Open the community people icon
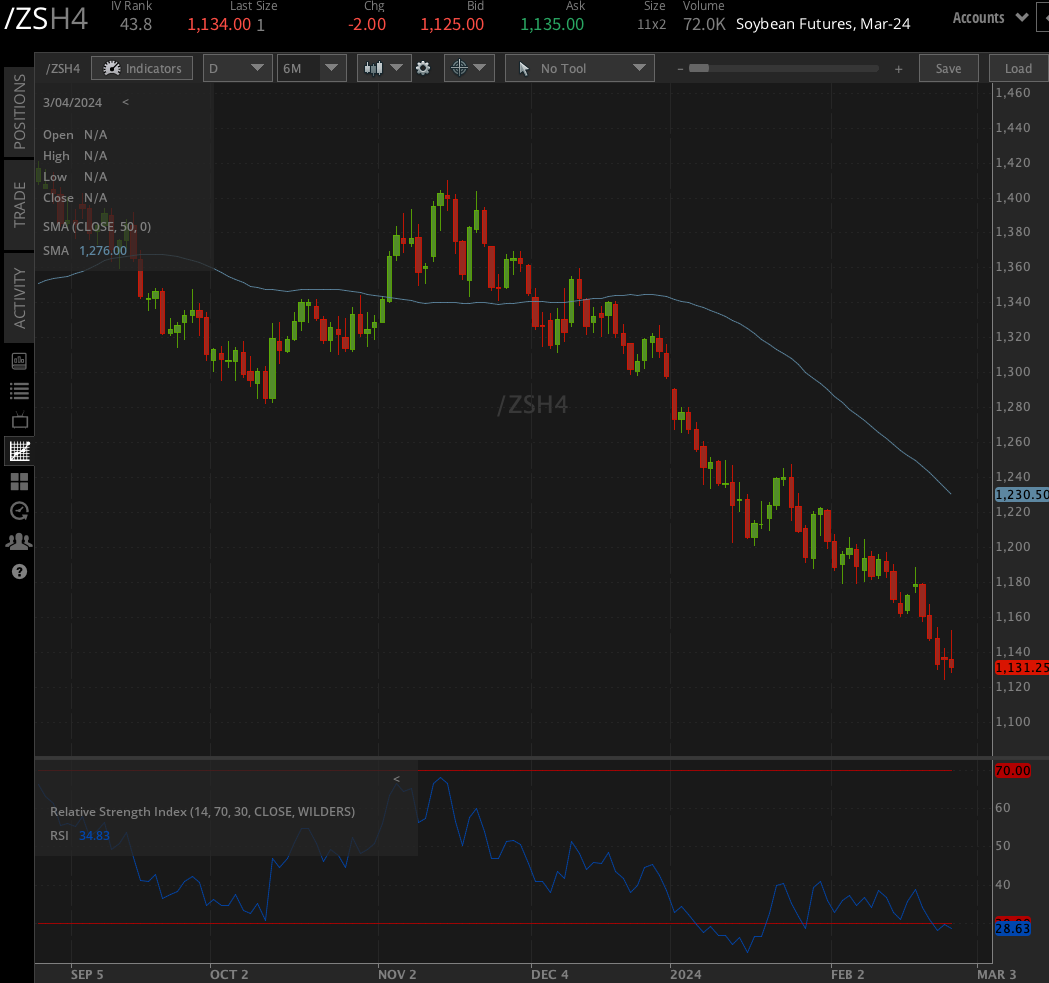 [x=19, y=541]
